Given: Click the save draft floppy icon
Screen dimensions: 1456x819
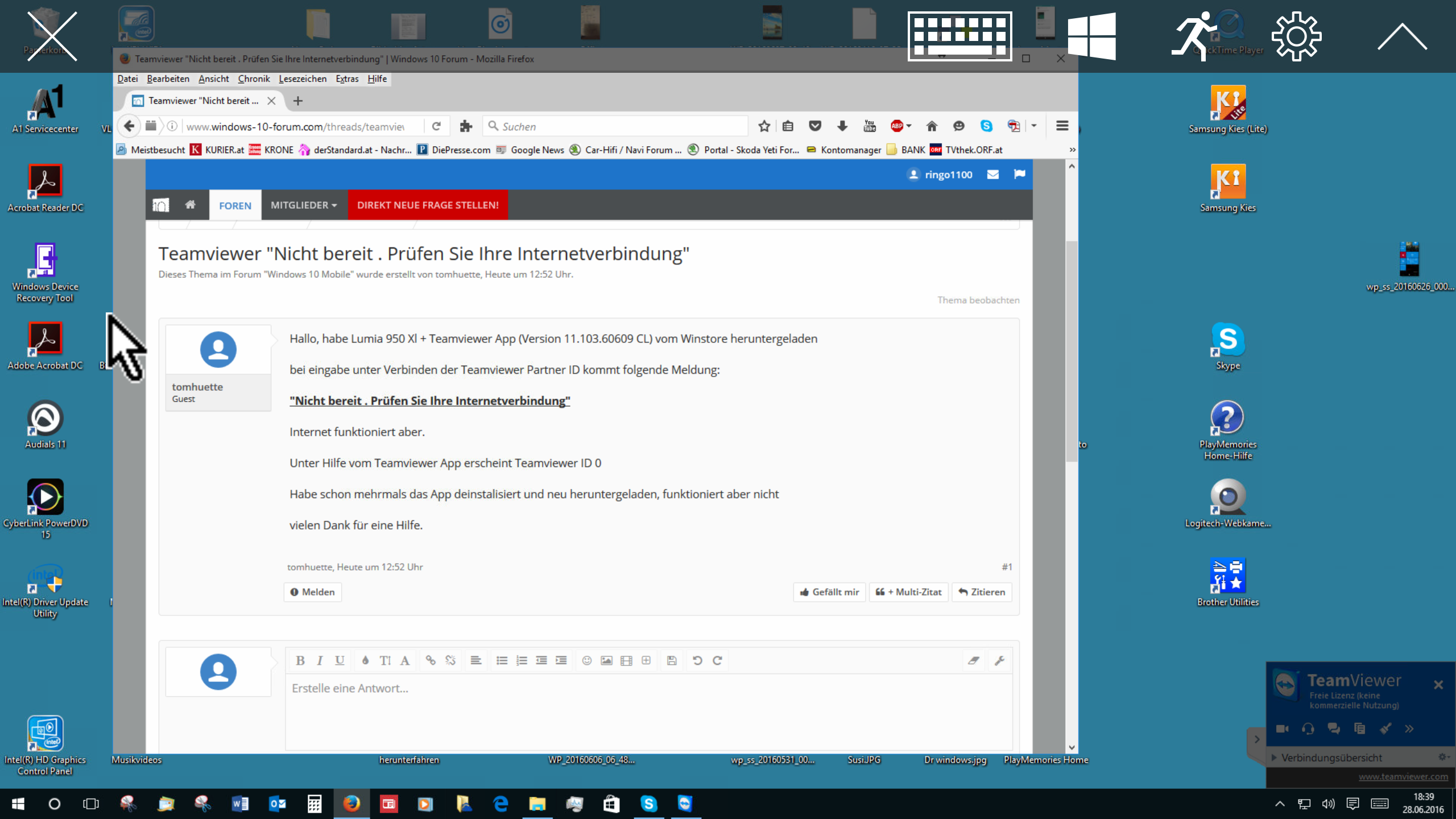Looking at the screenshot, I should click(672, 660).
